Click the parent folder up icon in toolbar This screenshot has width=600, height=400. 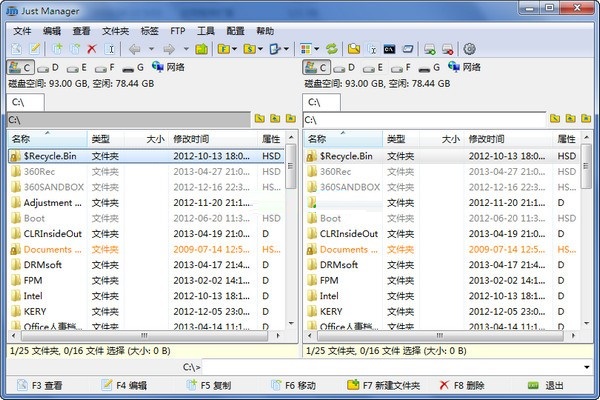point(202,49)
